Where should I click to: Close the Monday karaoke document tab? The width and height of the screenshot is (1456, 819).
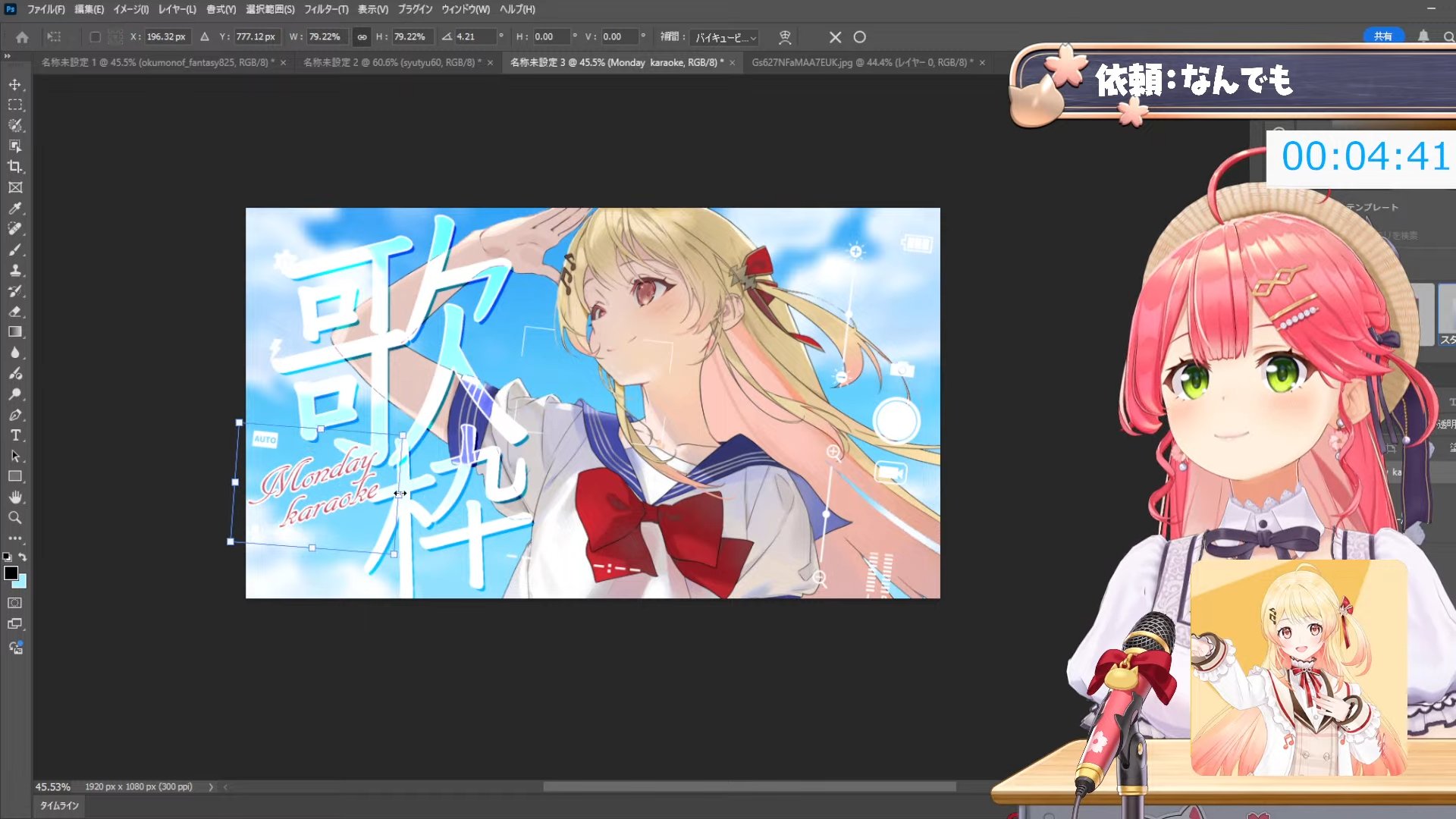[732, 63]
